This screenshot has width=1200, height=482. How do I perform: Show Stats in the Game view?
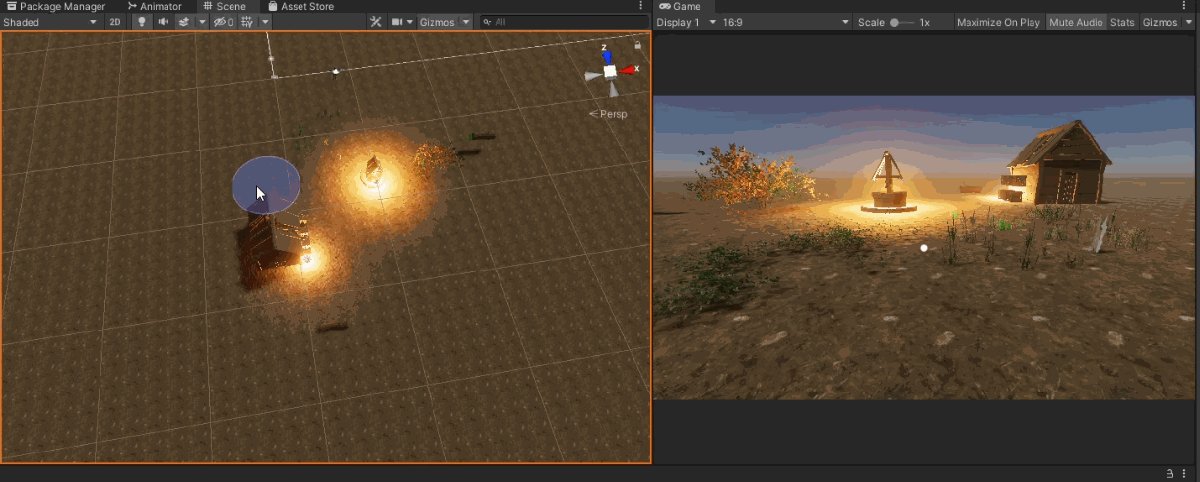click(1122, 22)
